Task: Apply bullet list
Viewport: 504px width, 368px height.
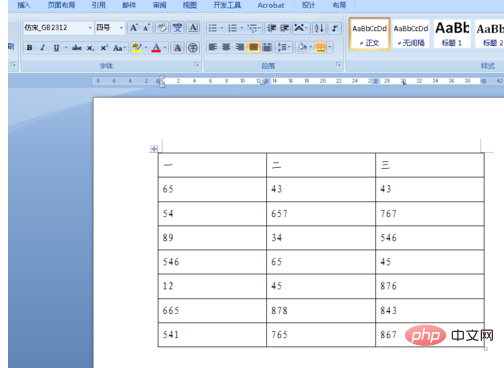Action: (213, 28)
